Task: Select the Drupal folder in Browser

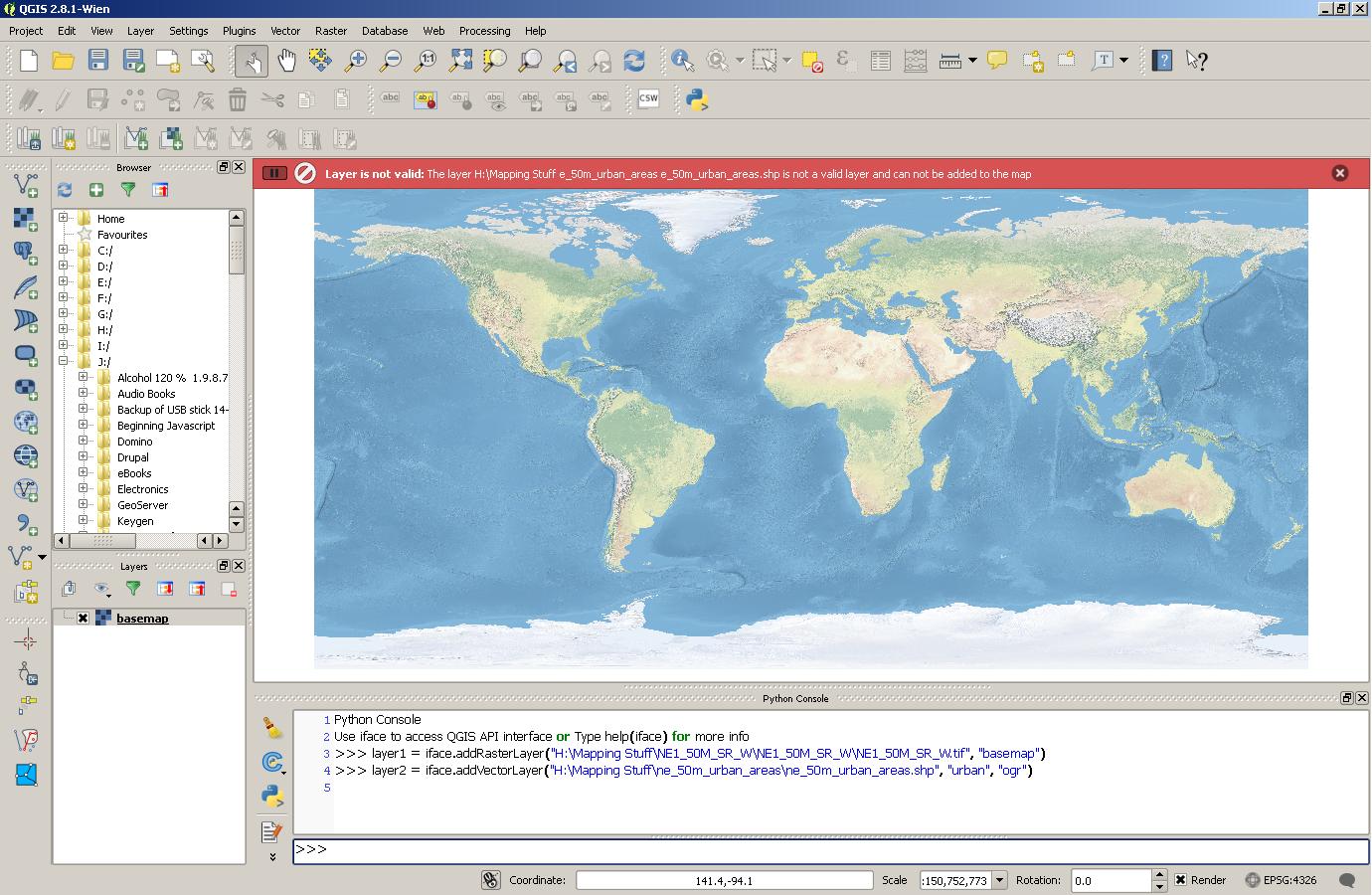Action: [x=133, y=457]
